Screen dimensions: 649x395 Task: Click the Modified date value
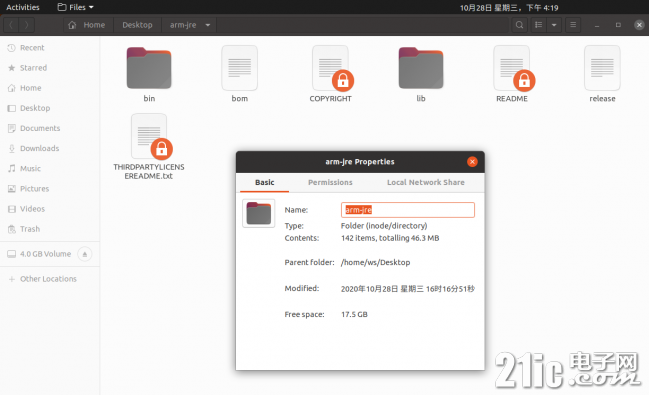coord(408,289)
